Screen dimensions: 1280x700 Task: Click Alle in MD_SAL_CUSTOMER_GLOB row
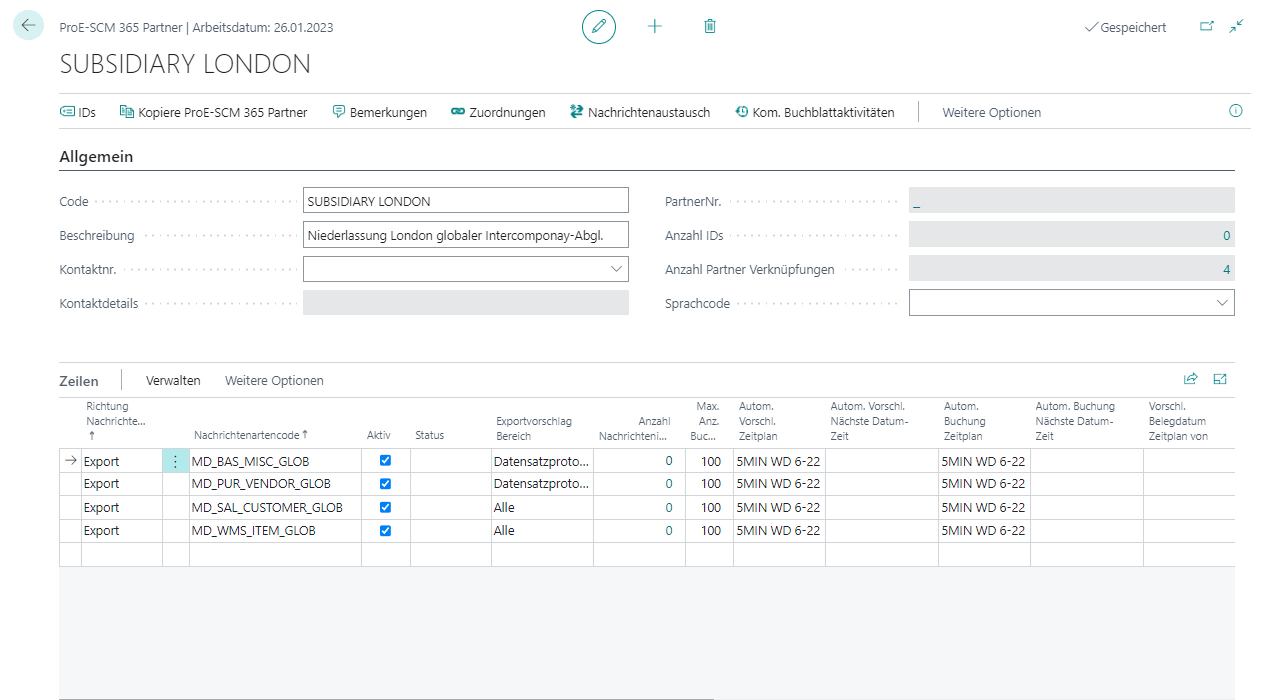point(542,508)
